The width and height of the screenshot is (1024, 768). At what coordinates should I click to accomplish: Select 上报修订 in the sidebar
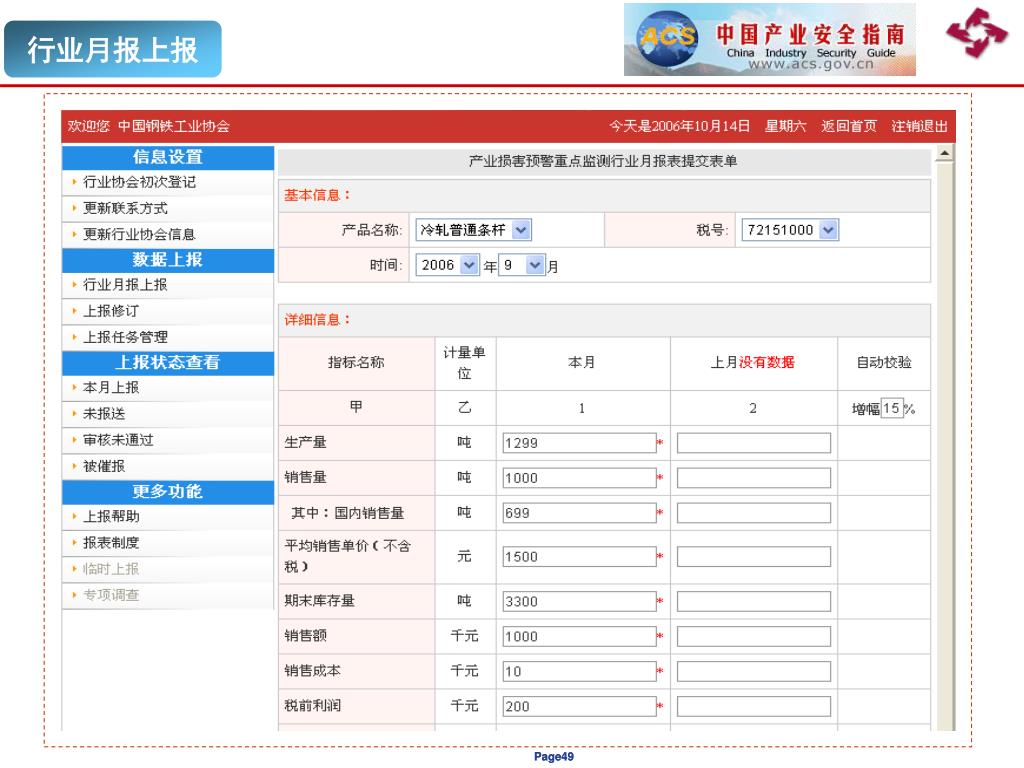point(110,311)
